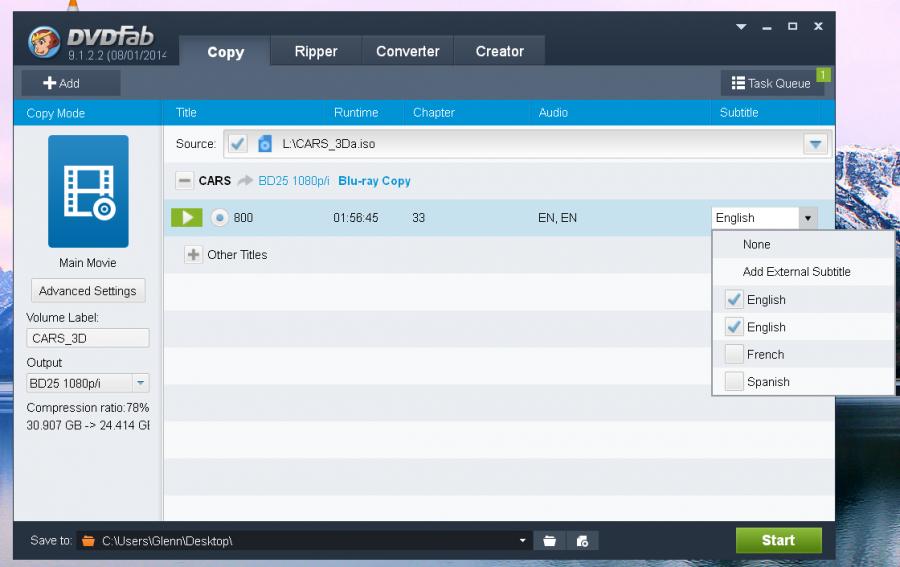Click the Compression ratio:78% text
The width and height of the screenshot is (900, 567).
[88, 407]
